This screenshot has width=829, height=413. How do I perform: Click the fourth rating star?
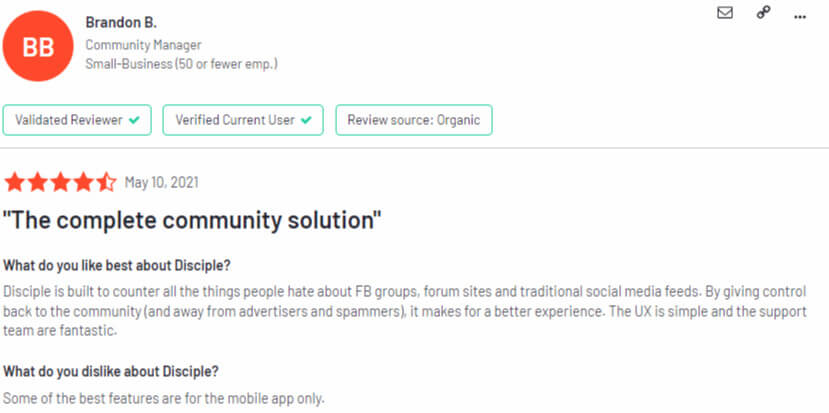(84, 182)
